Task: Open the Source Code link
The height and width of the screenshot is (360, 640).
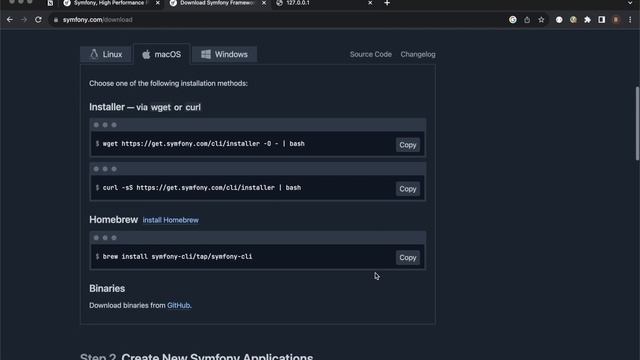Action: click(x=371, y=54)
